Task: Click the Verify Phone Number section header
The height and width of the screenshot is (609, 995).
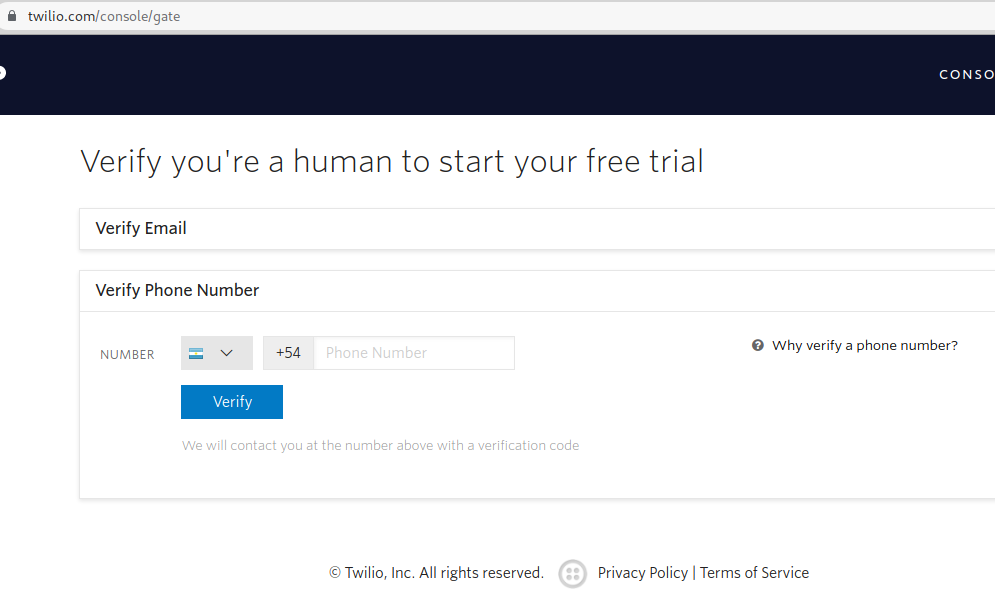Action: click(537, 291)
